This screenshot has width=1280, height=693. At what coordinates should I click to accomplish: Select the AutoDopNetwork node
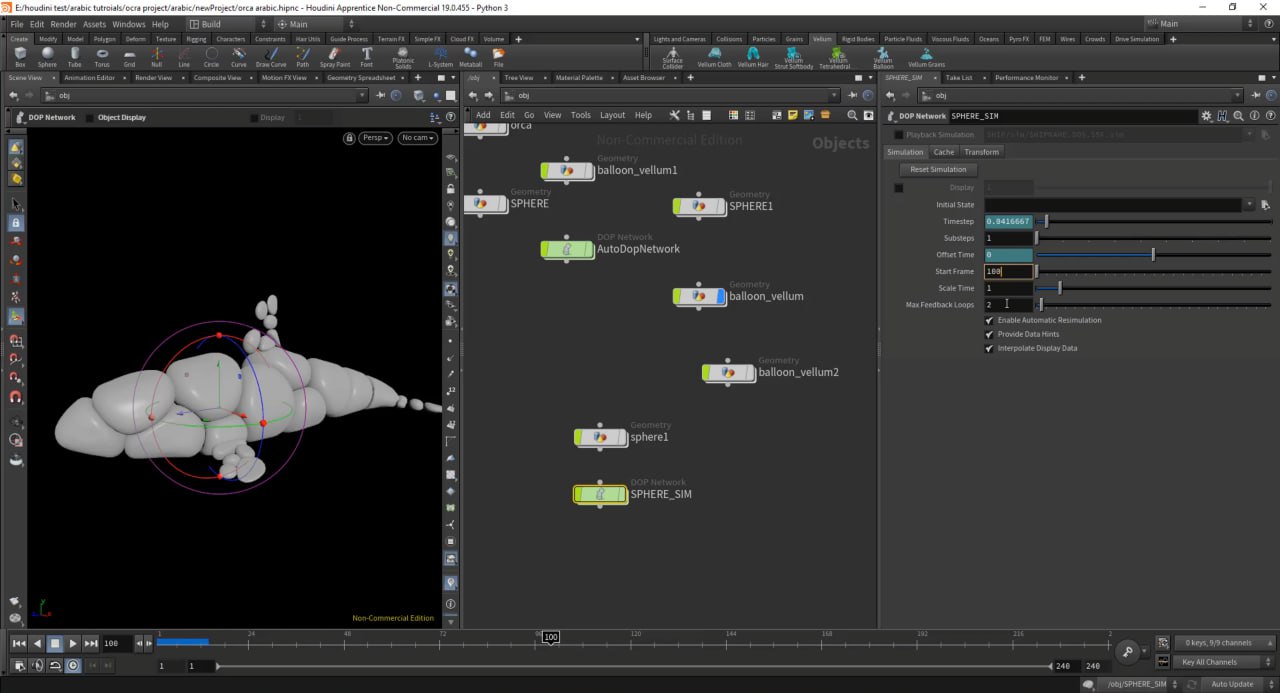pyautogui.click(x=567, y=249)
